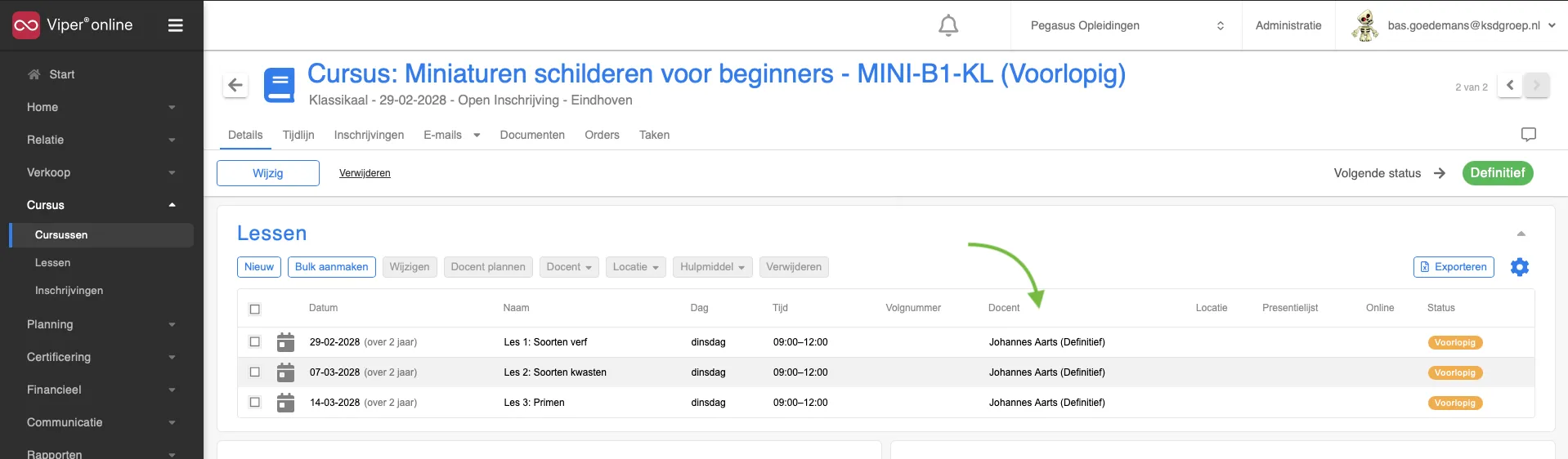
Task: Open the Locatie dropdown button
Action: (636, 267)
